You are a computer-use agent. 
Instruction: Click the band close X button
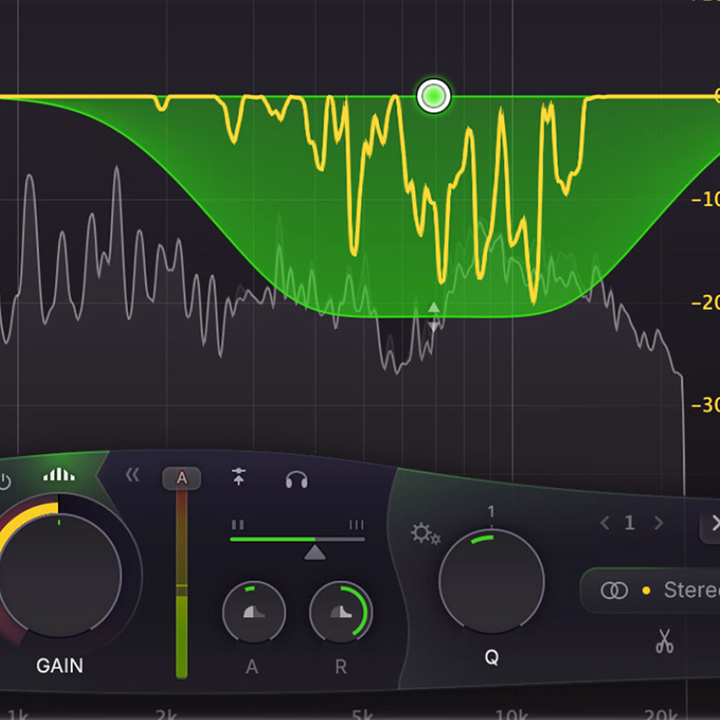pos(714,523)
